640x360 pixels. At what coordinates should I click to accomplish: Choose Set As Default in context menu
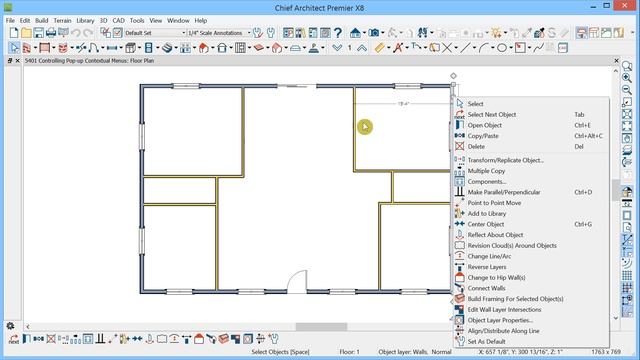[x=531, y=342]
